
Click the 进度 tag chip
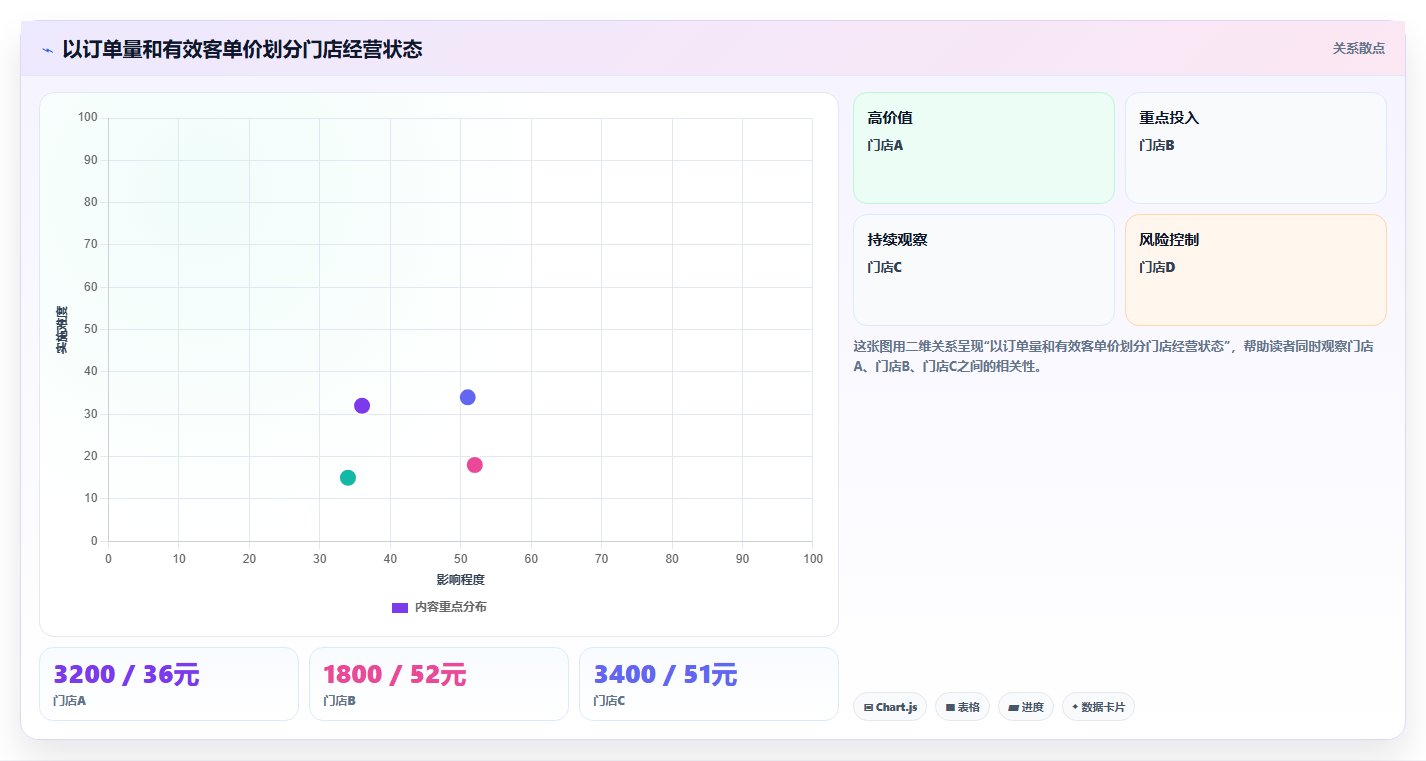1026,707
